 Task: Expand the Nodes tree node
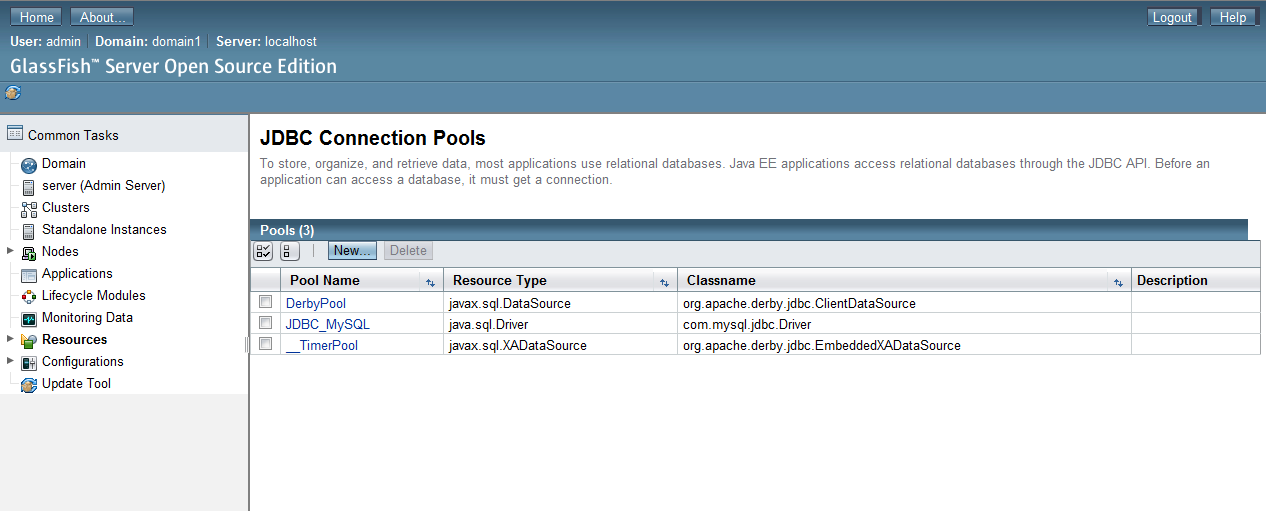click(x=10, y=251)
